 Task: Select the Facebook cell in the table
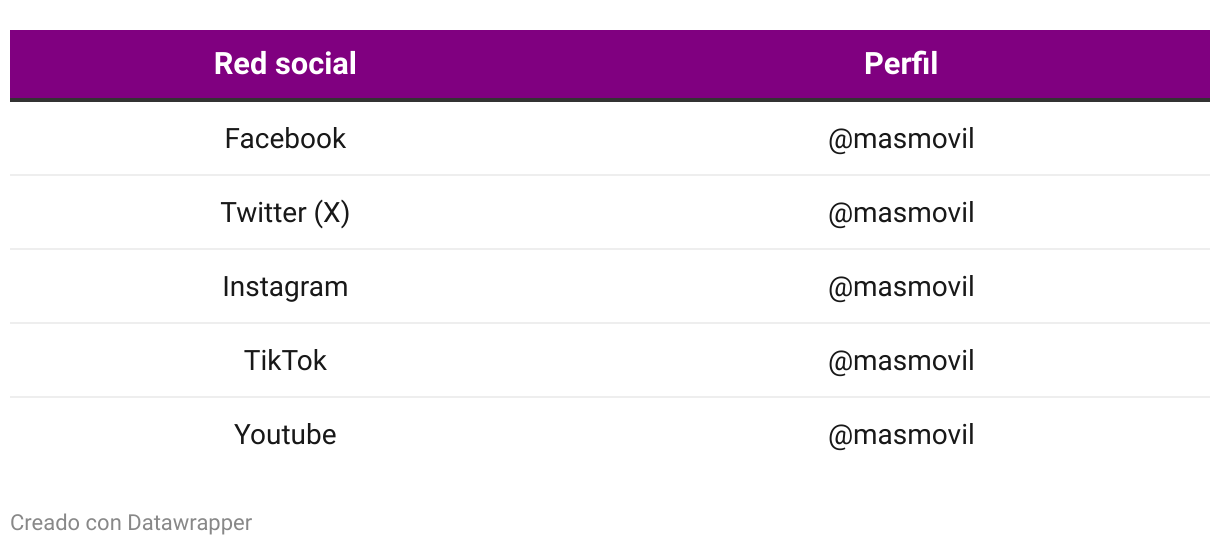tap(285, 138)
